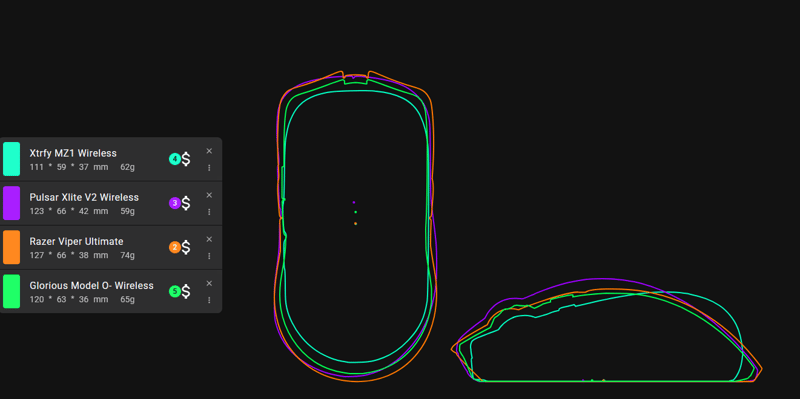Screen dimensions: 800x399
Task: Click the dollar price icon for Razer Viper Ultimate
Action: click(x=186, y=247)
